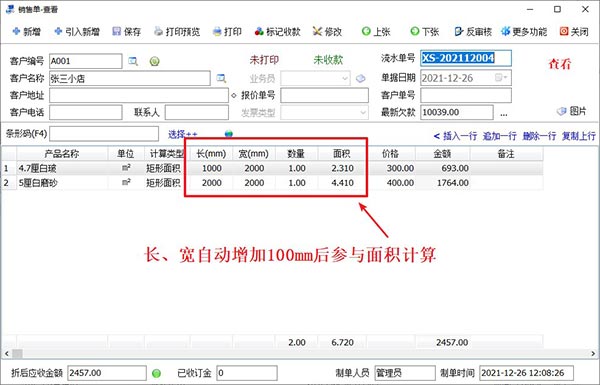
Task: Click the 修改 edit button
Action: (327, 32)
